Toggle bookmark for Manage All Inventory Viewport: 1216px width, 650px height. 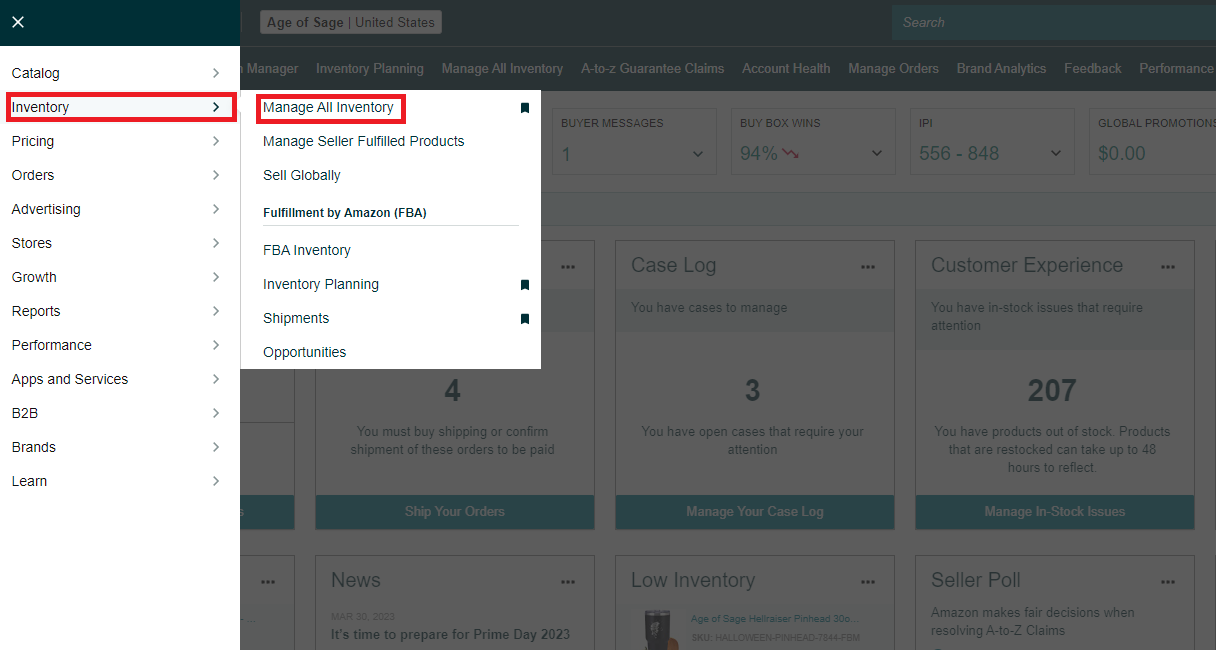click(x=524, y=108)
